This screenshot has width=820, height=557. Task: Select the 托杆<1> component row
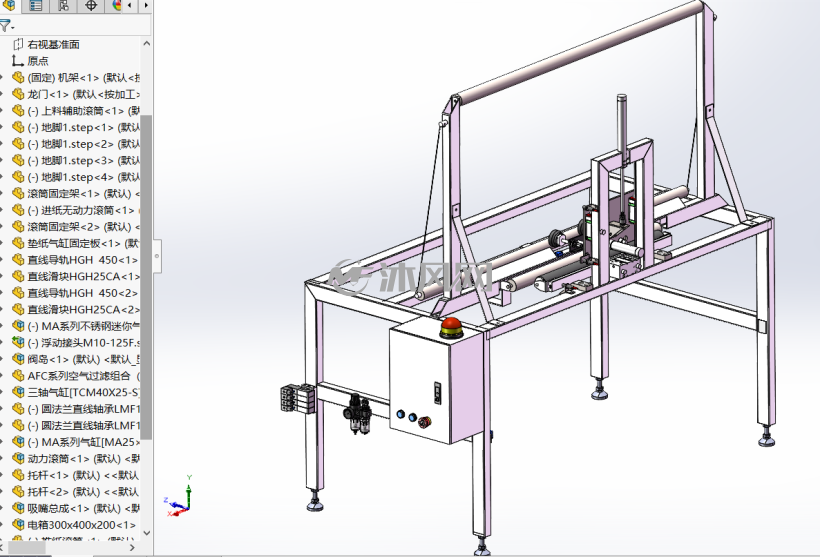(76, 475)
